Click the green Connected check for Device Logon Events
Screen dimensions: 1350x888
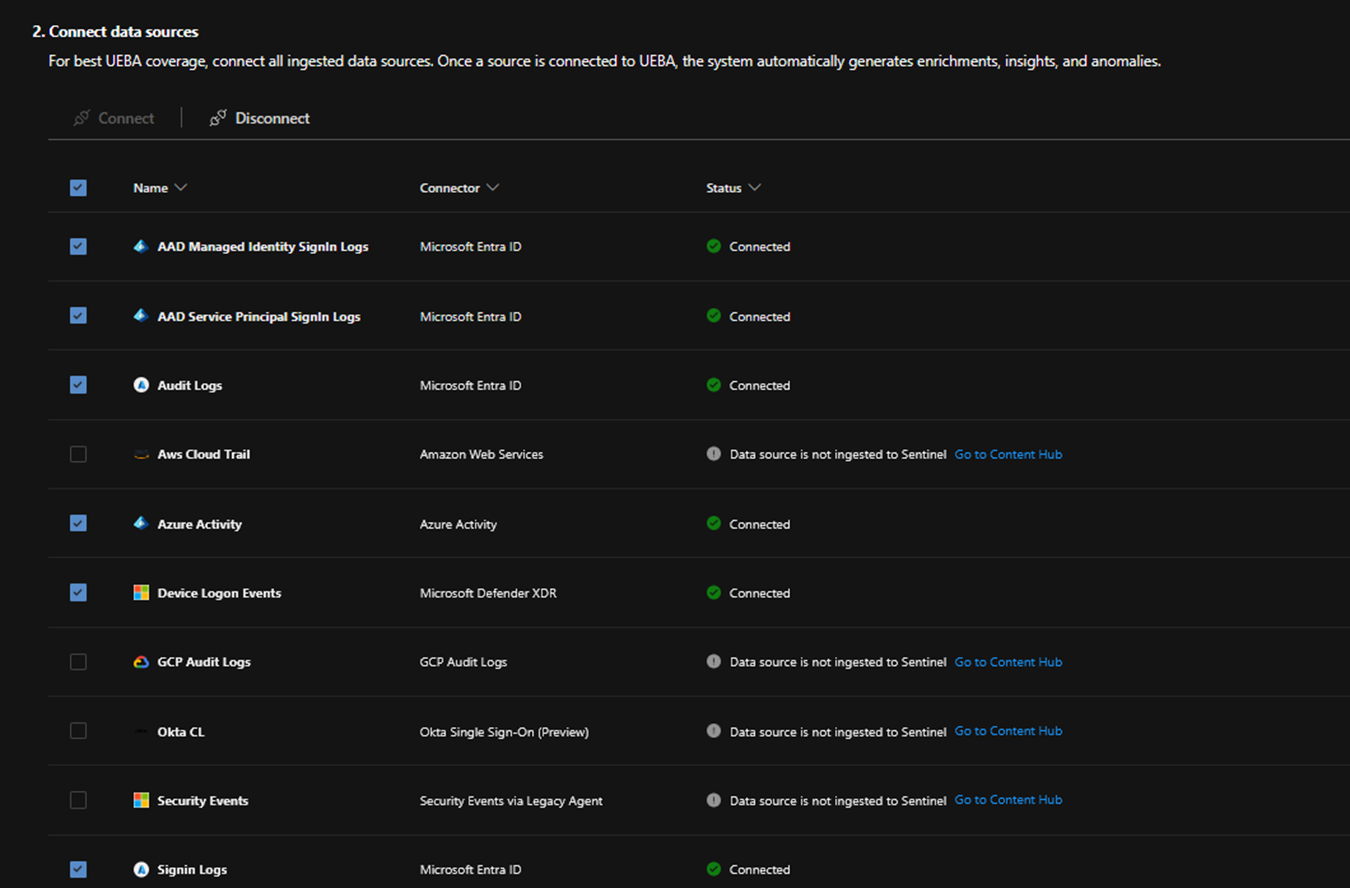pyautogui.click(x=714, y=593)
